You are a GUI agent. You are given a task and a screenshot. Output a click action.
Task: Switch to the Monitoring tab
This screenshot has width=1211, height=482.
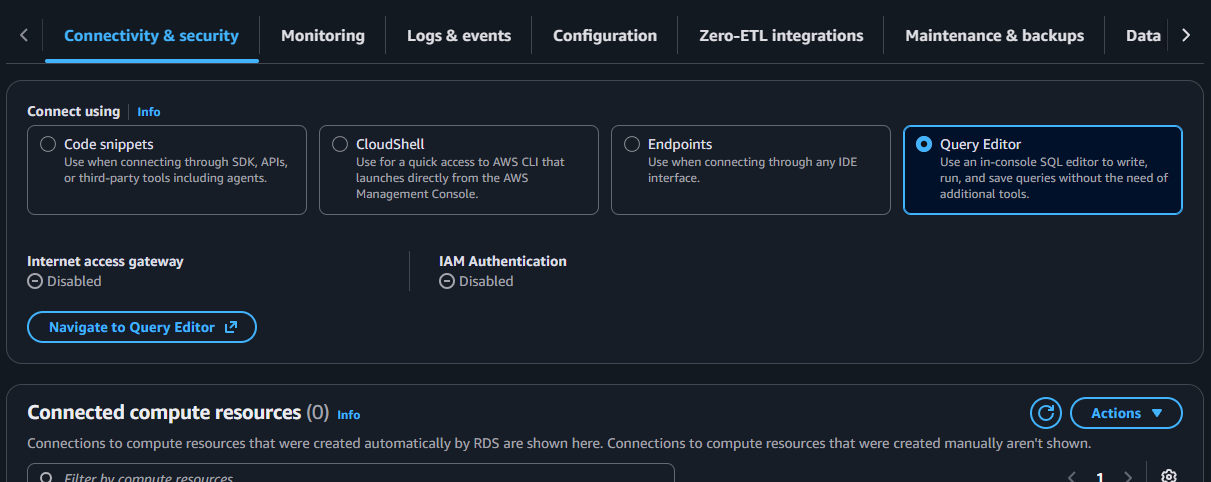323,36
